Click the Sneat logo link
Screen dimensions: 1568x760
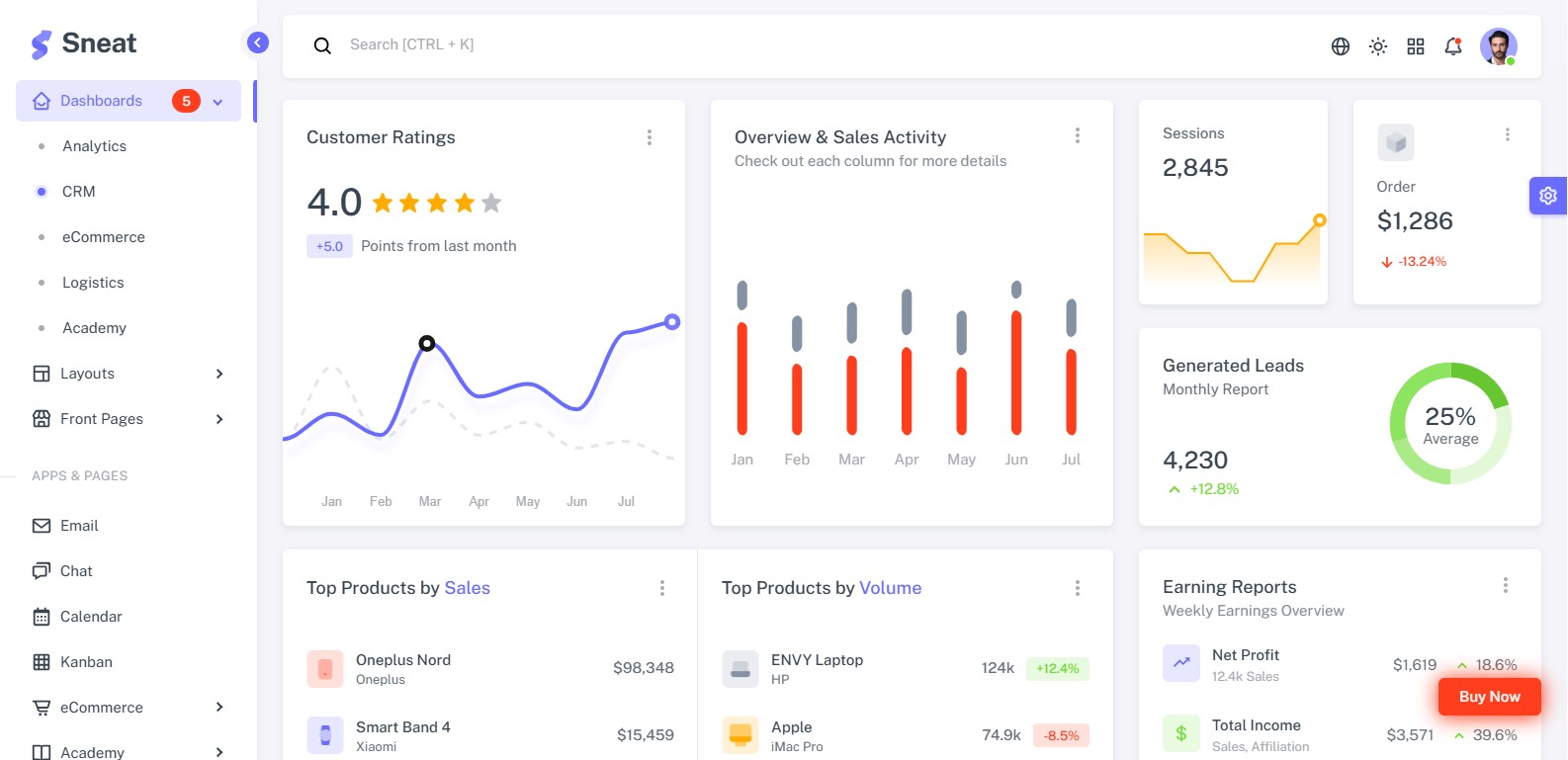tap(84, 43)
